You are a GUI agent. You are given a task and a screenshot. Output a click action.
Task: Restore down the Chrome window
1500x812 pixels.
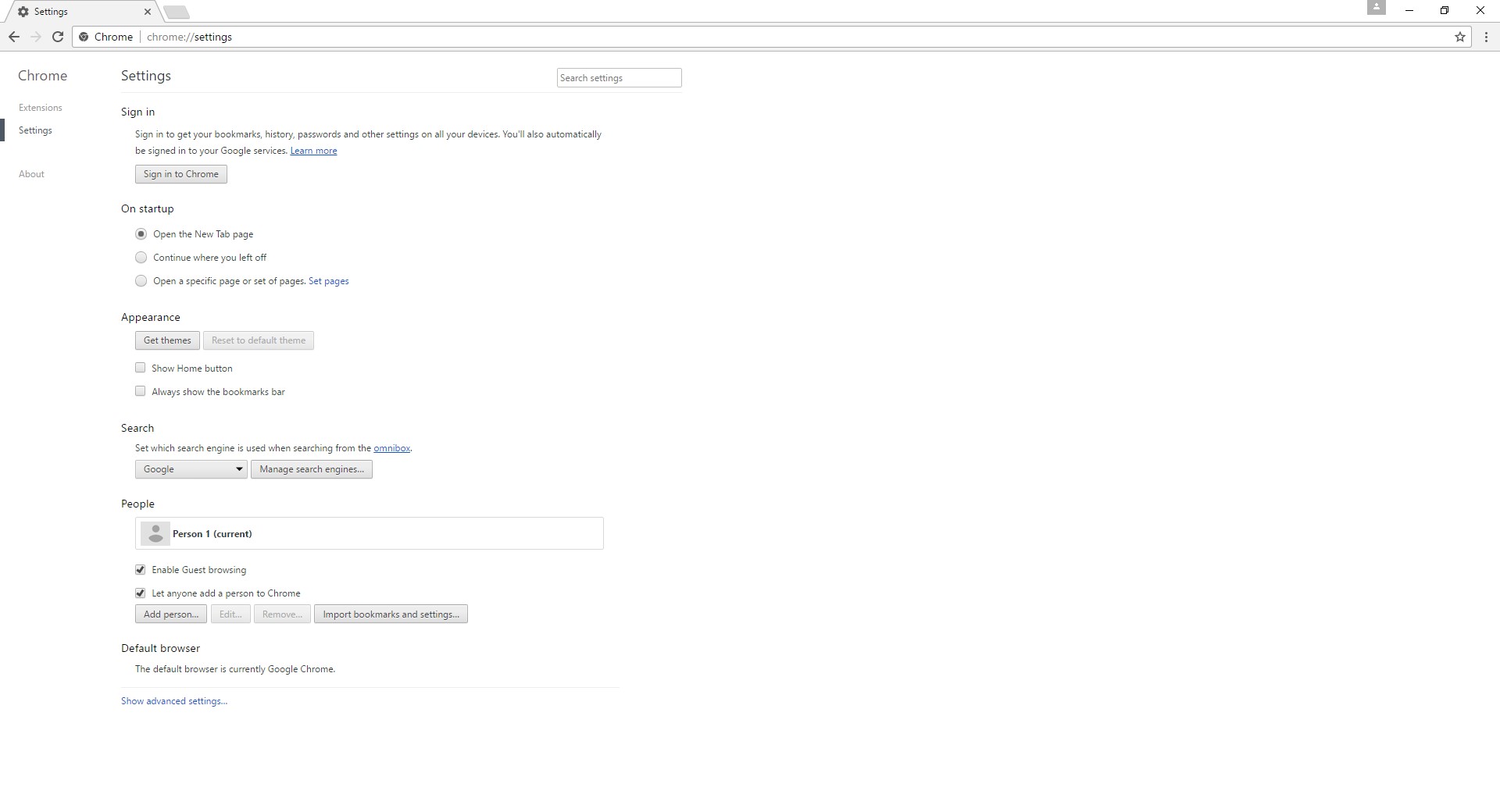tap(1445, 11)
